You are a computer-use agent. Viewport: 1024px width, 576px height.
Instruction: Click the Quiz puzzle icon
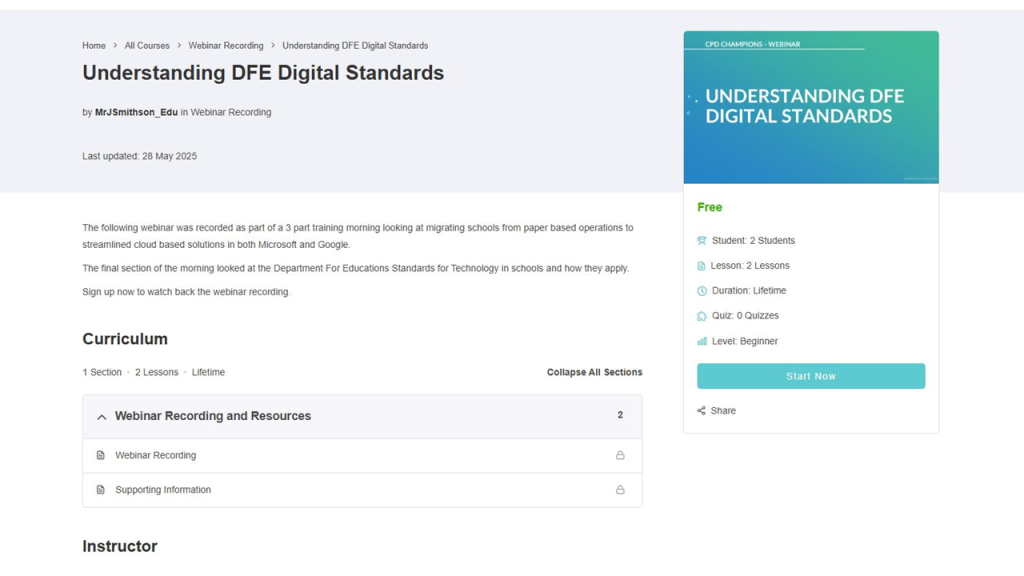coord(702,316)
